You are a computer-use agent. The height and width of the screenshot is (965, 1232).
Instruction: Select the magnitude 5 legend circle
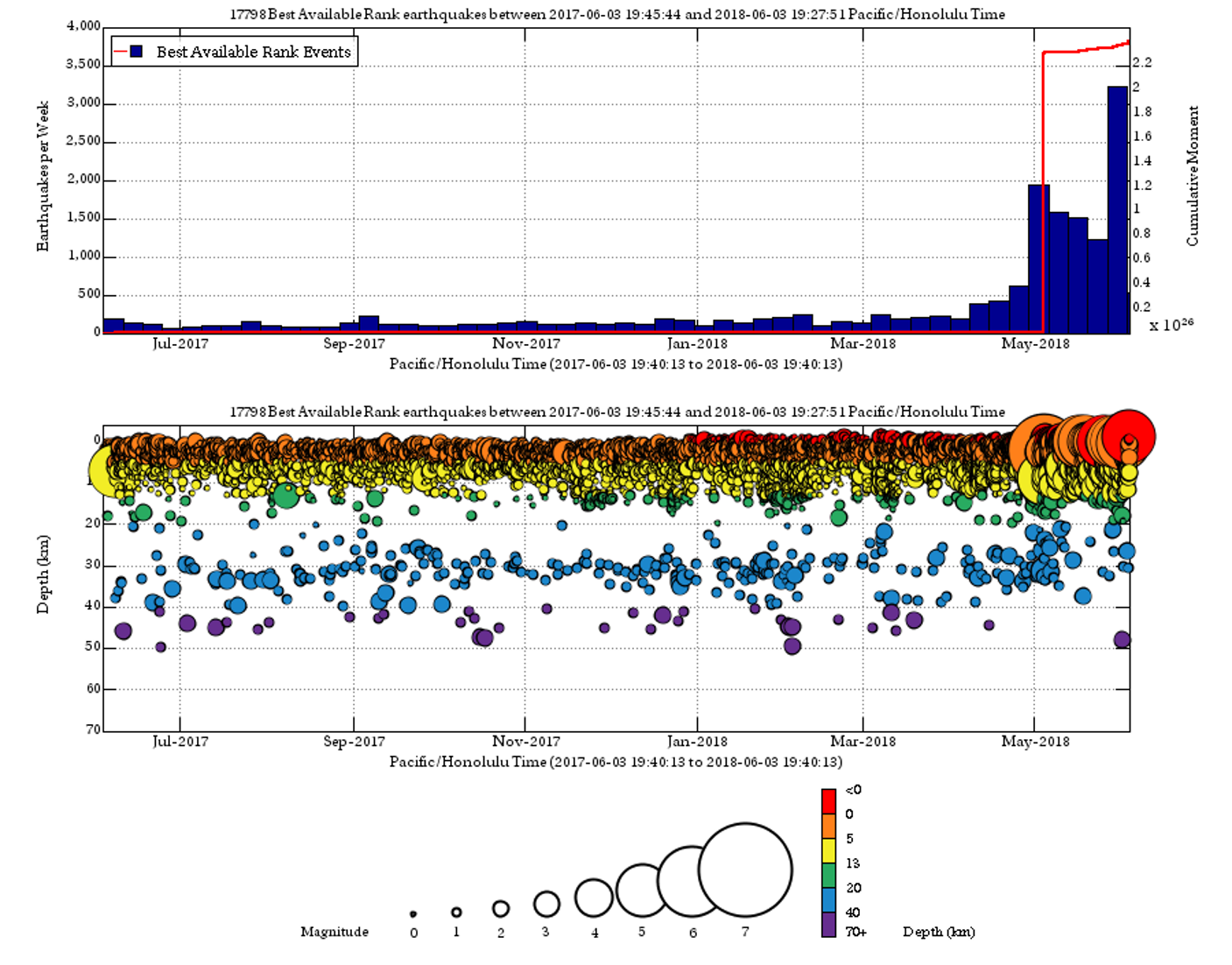click(x=642, y=890)
